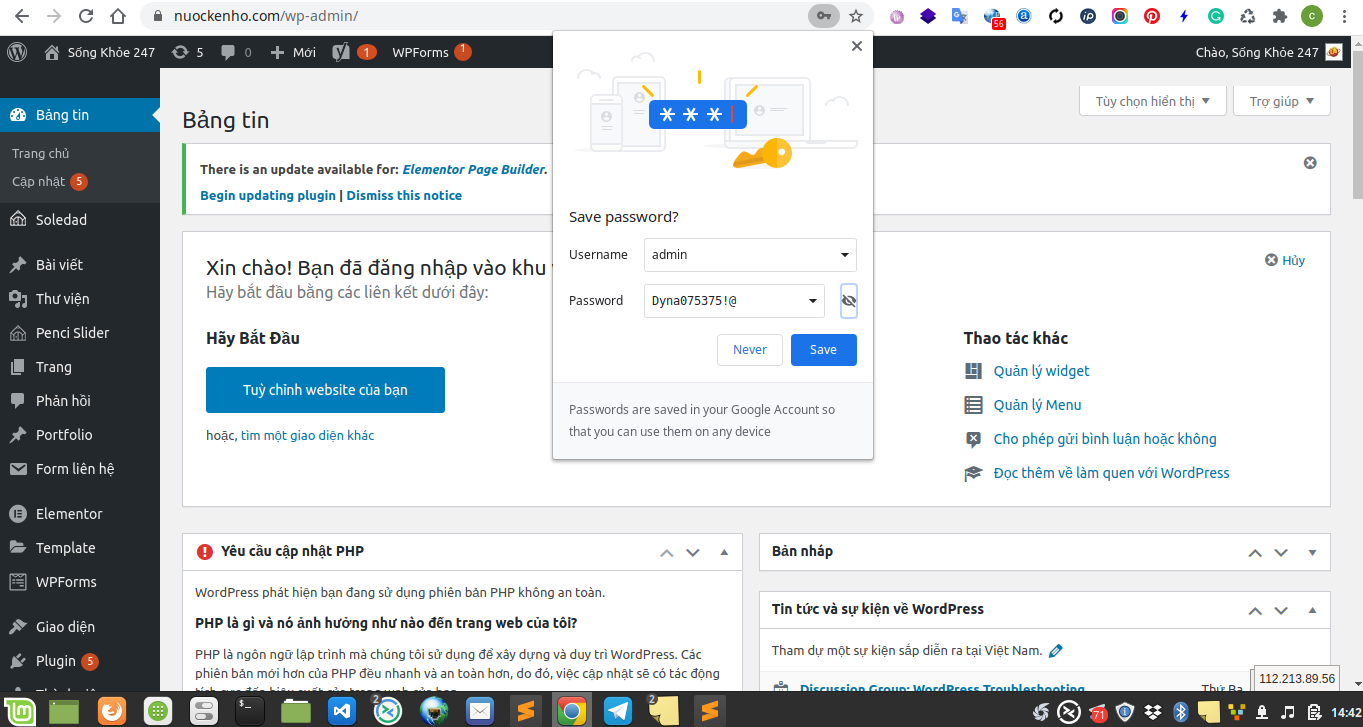Collapse Tin tức và sự kiện widget

(1313, 610)
